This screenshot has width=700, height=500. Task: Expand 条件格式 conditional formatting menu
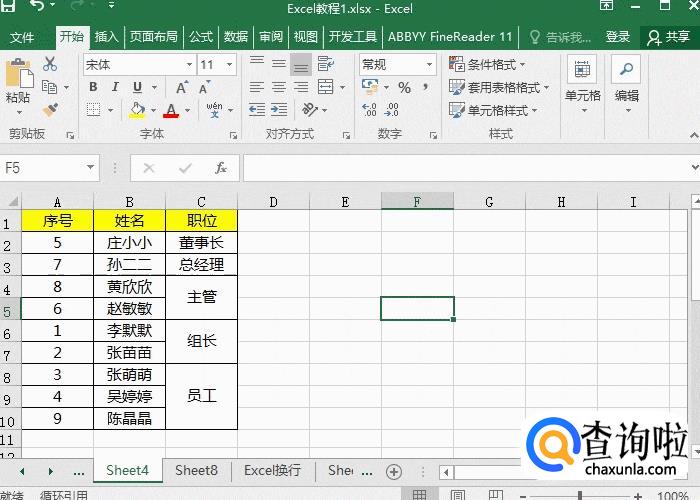(487, 65)
